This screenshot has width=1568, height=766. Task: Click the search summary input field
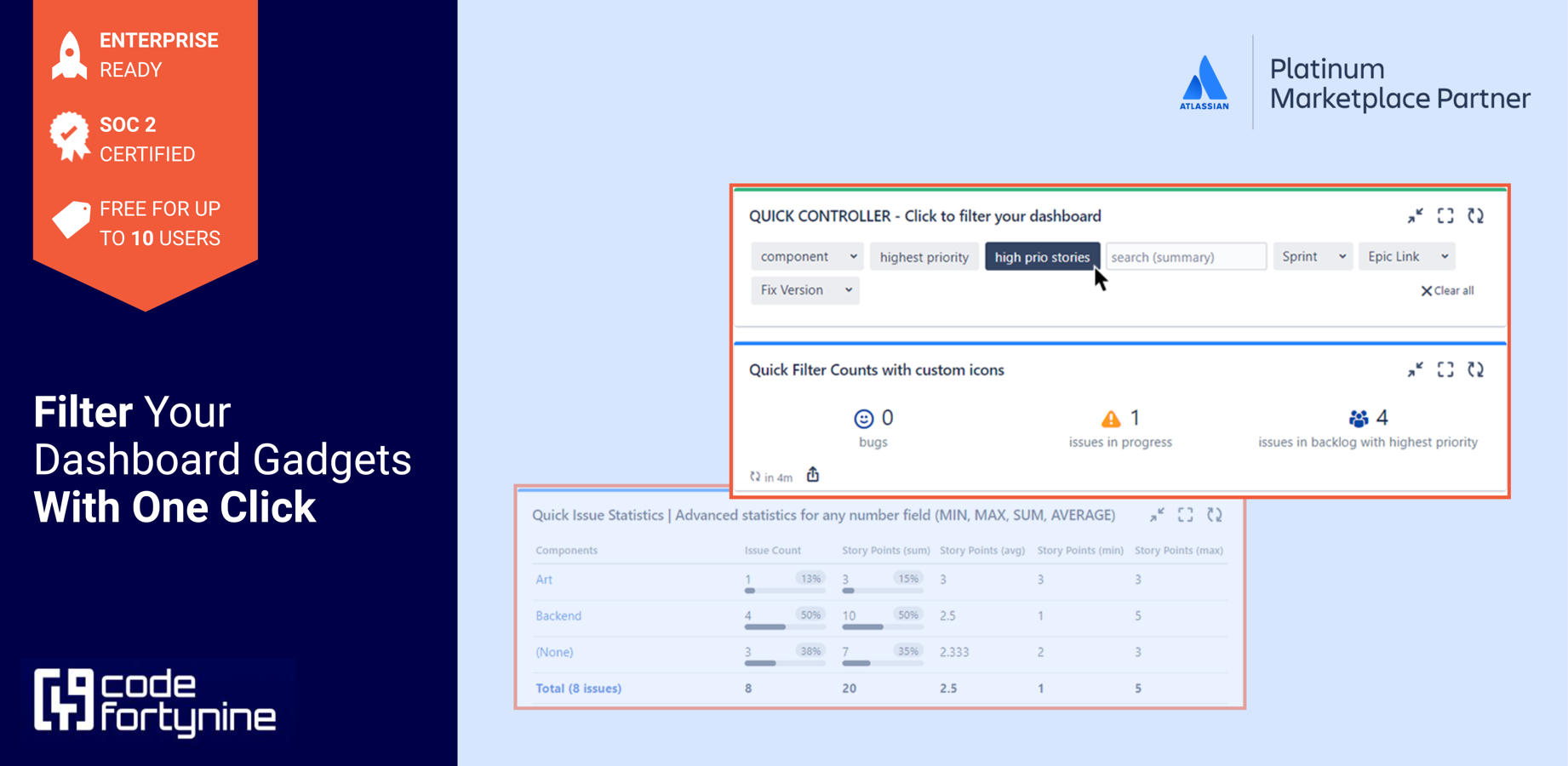tap(1185, 257)
